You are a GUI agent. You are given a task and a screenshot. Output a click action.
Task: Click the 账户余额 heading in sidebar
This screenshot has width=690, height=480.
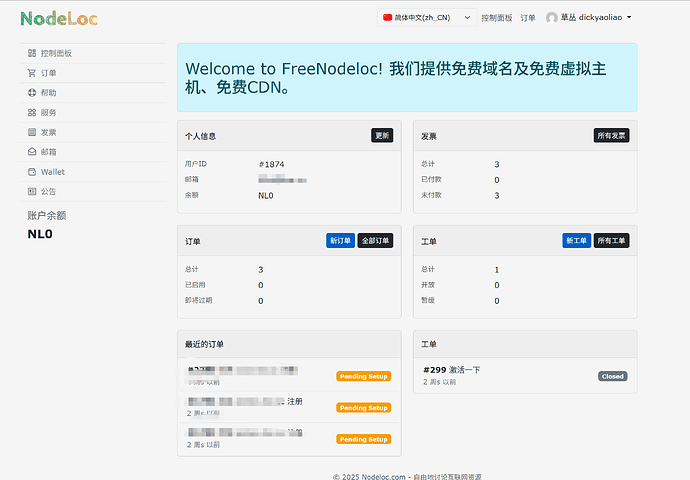[x=47, y=216]
